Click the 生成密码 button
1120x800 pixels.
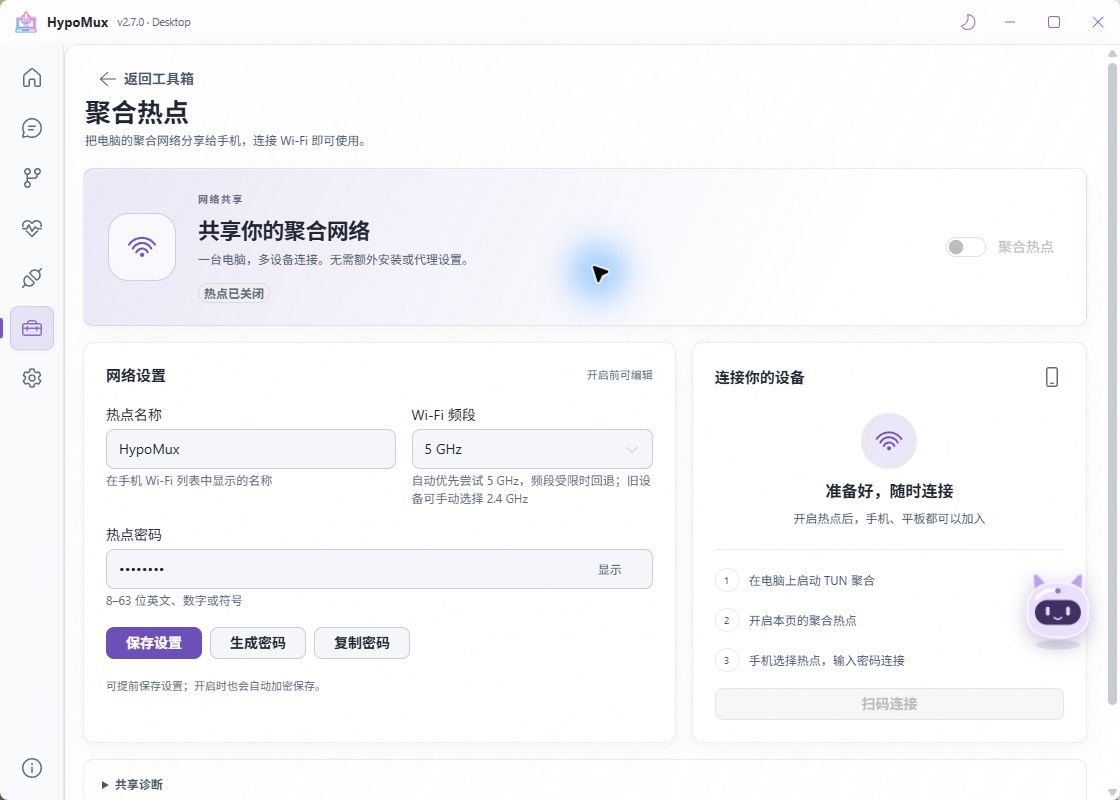coord(258,643)
